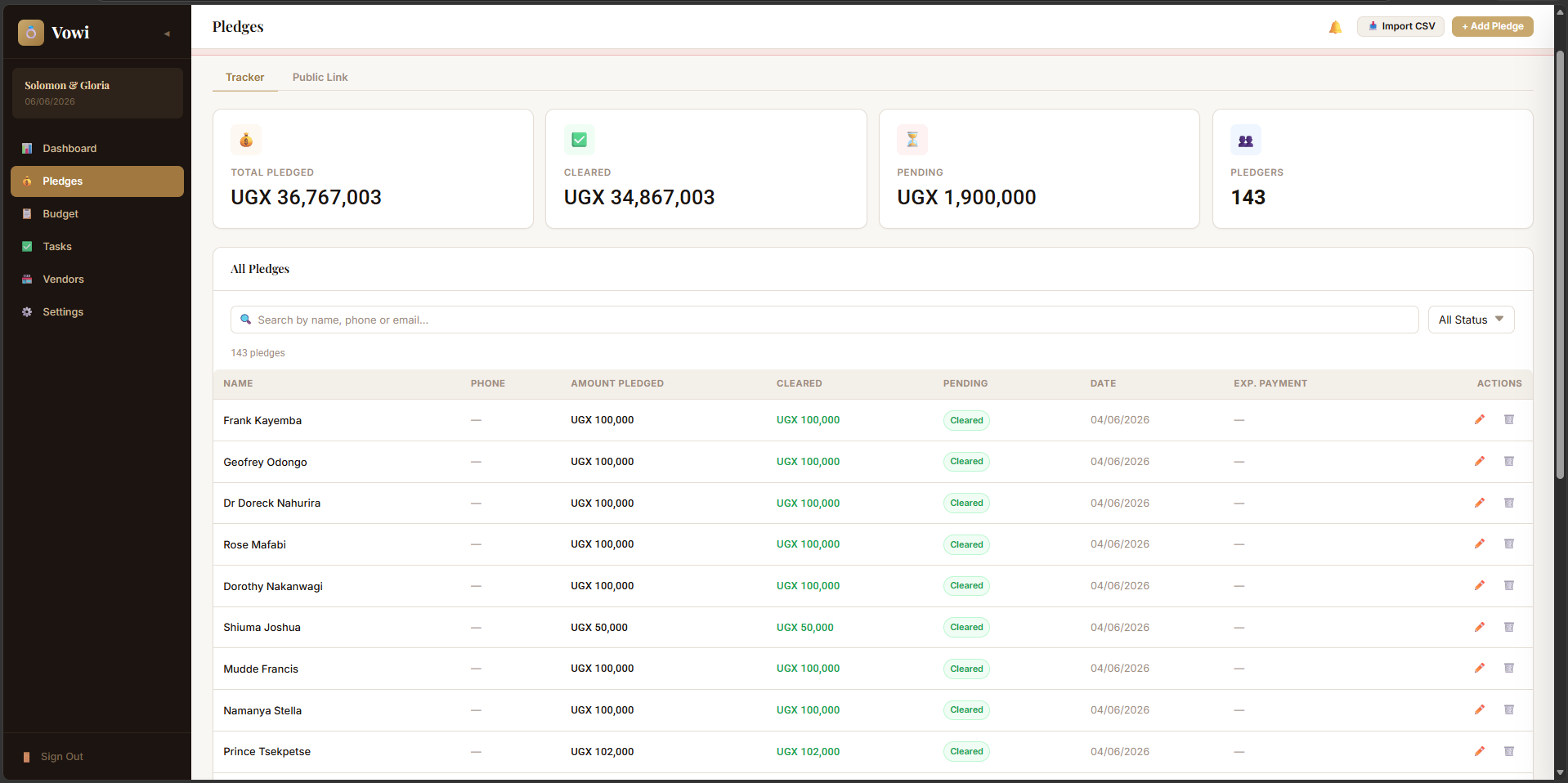Click the UGX 1,900,000 pending value
The width and height of the screenshot is (1568, 783).
click(x=966, y=198)
